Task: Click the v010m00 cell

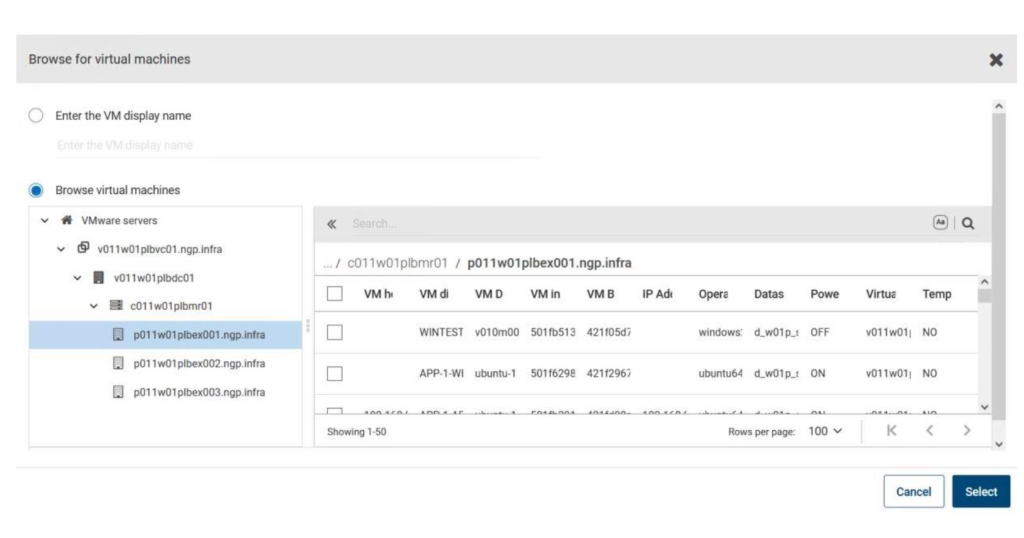Action: coord(497,332)
